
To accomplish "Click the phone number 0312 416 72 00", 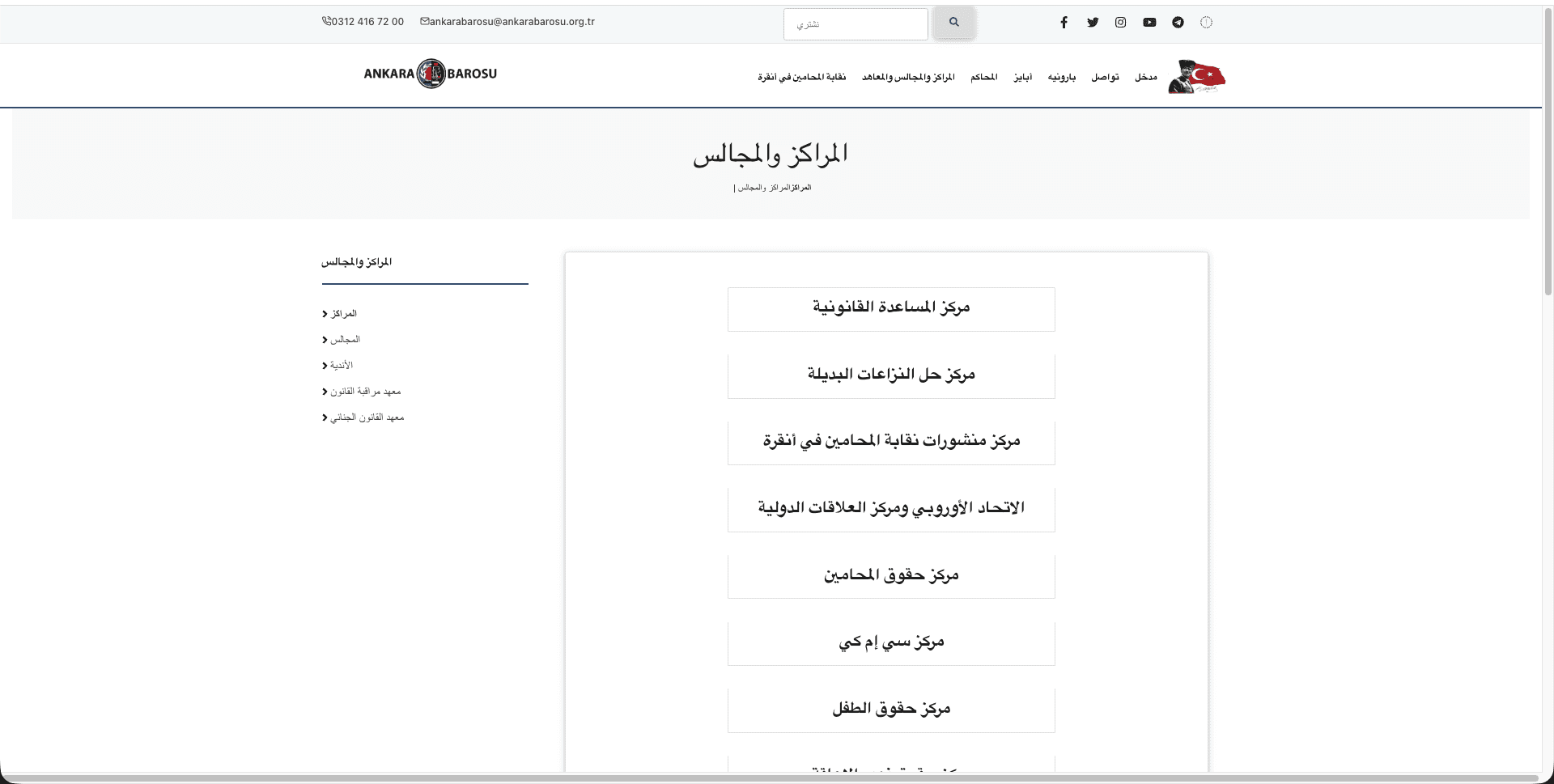I will [x=367, y=22].
